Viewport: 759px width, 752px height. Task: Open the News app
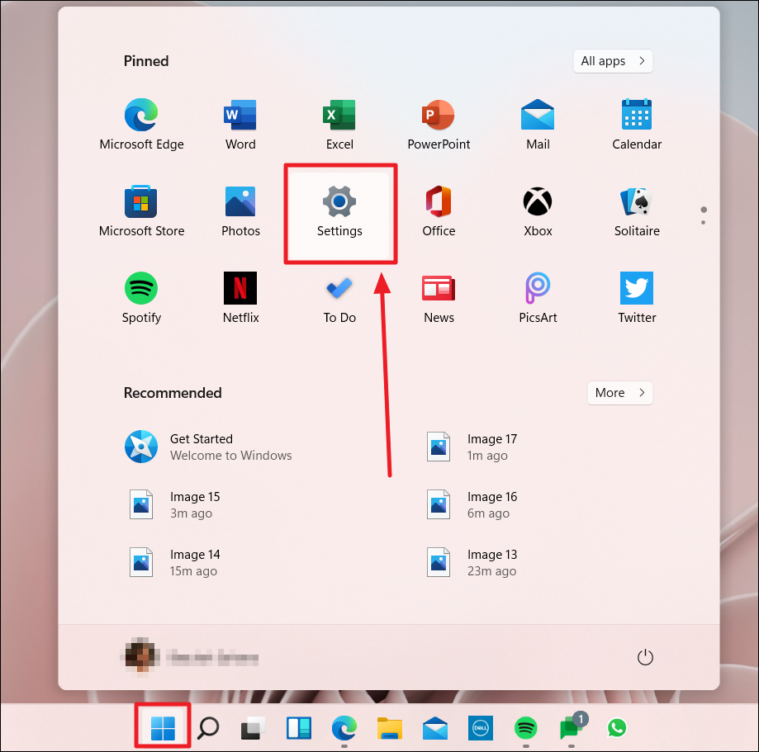coord(439,298)
